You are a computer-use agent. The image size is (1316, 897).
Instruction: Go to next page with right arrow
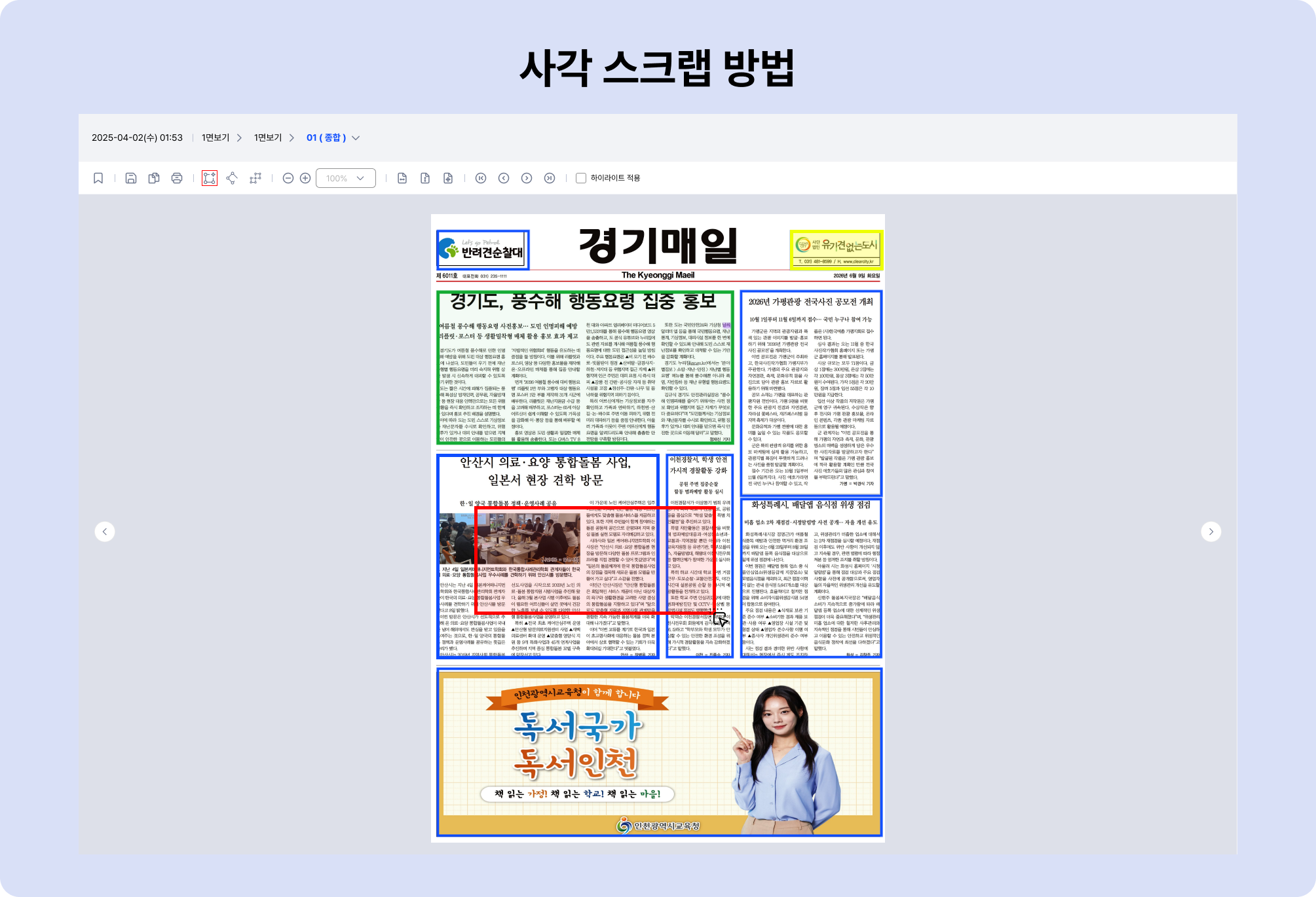click(x=1211, y=532)
